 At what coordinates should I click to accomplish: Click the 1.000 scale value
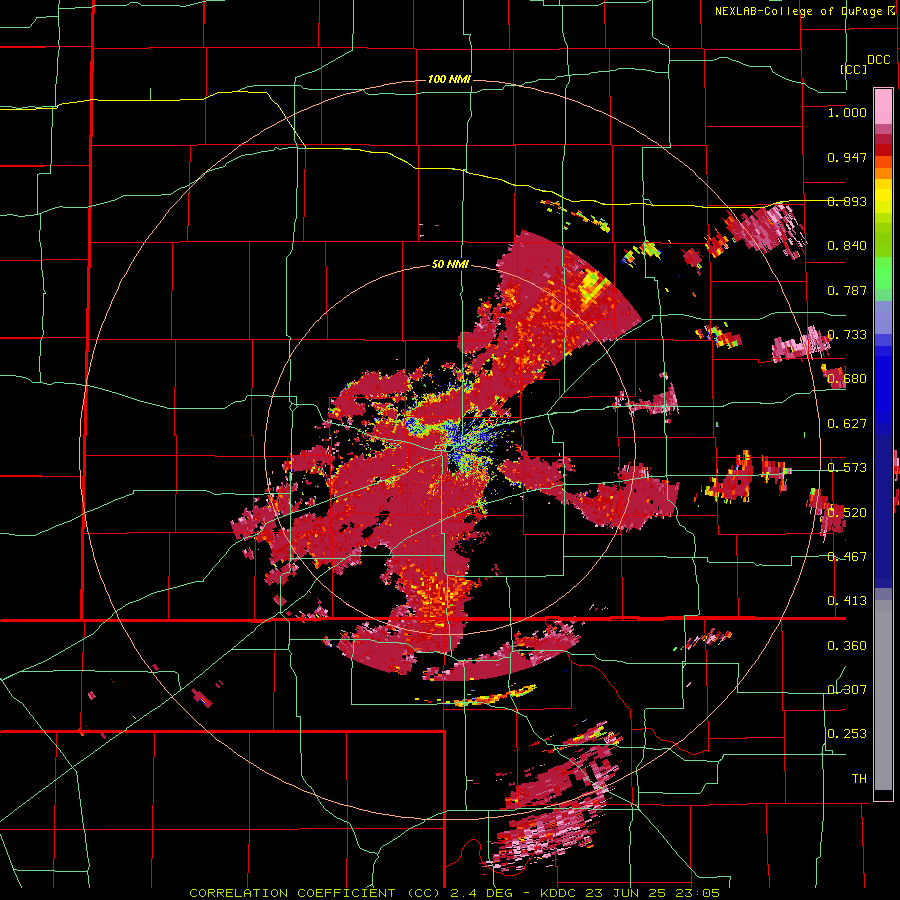tap(847, 112)
